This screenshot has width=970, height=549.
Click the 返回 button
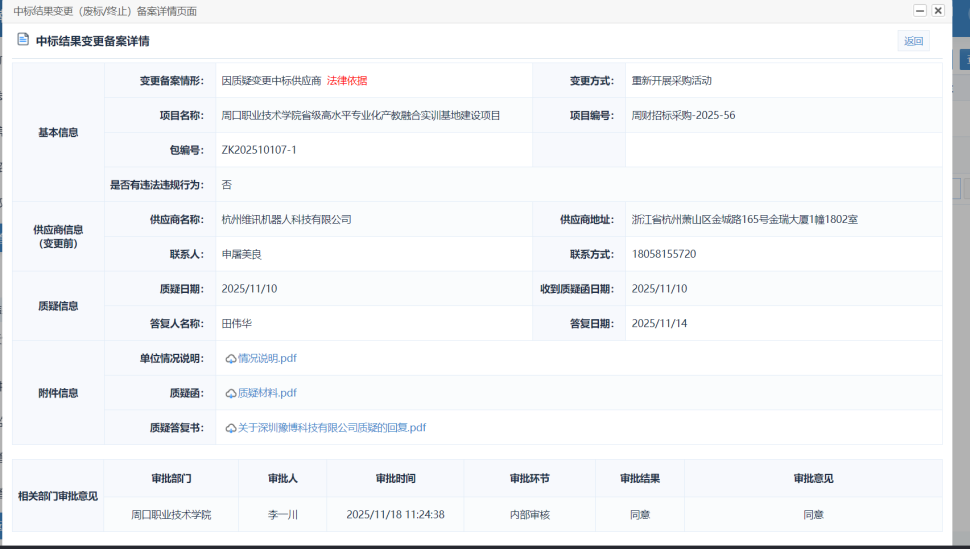coord(913,41)
